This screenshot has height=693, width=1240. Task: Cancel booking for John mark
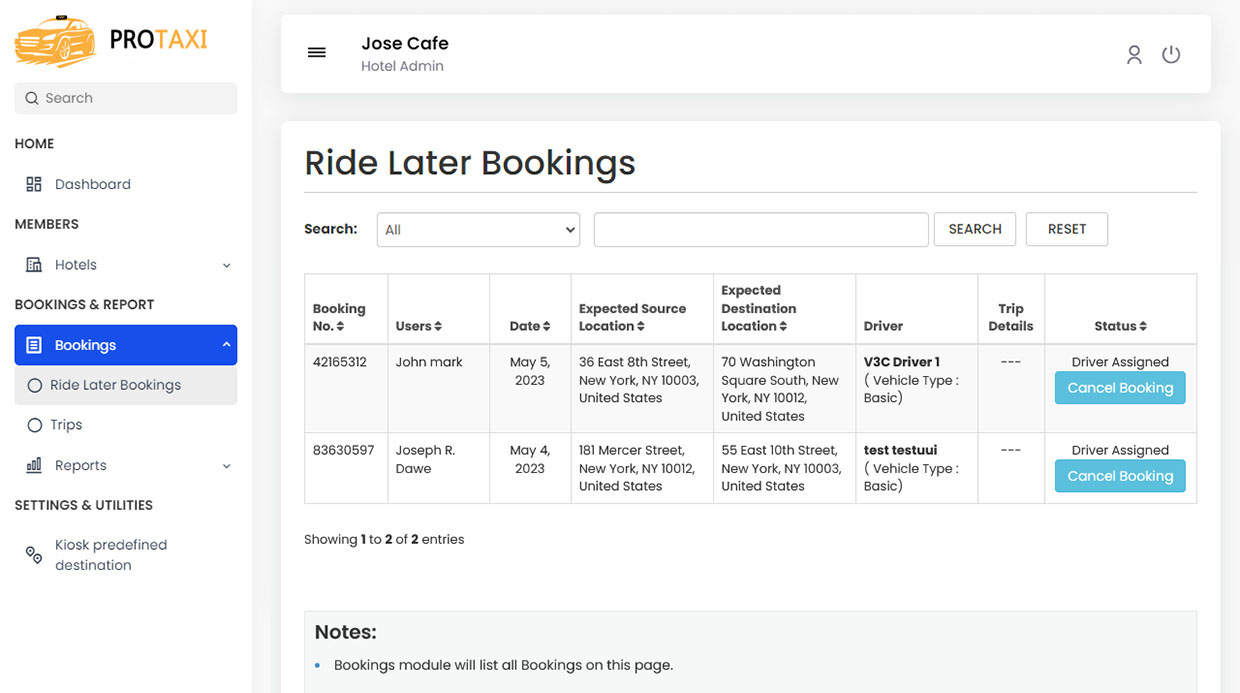pyautogui.click(x=1119, y=388)
